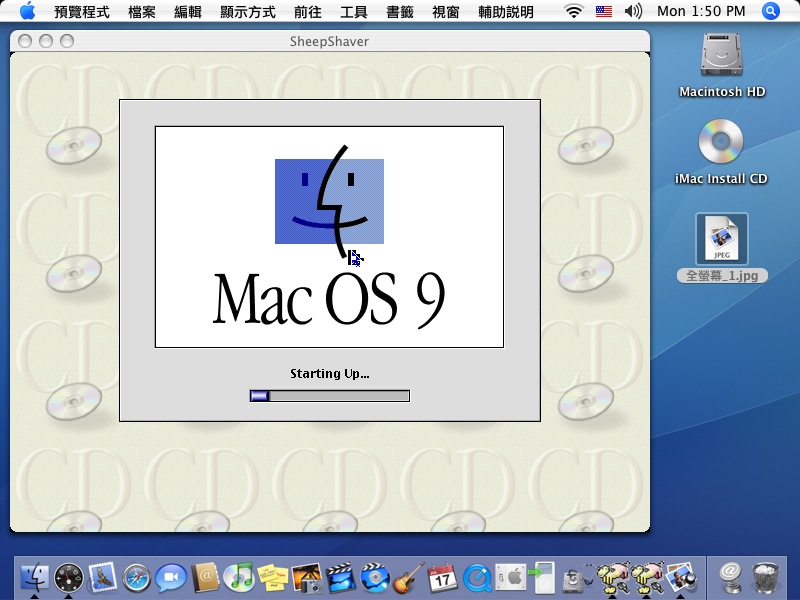Launch Dashboard from the Dock

point(68,577)
